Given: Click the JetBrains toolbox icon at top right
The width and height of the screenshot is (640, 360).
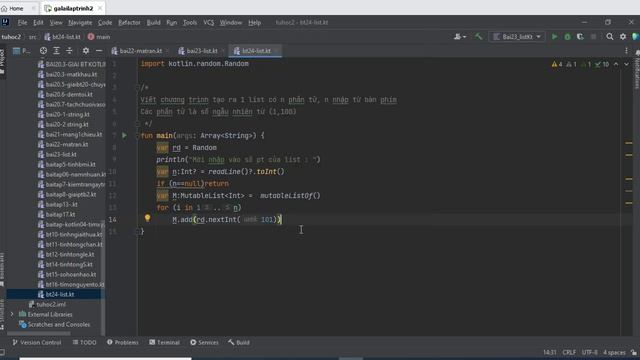Looking at the screenshot, I should (x=636, y=37).
